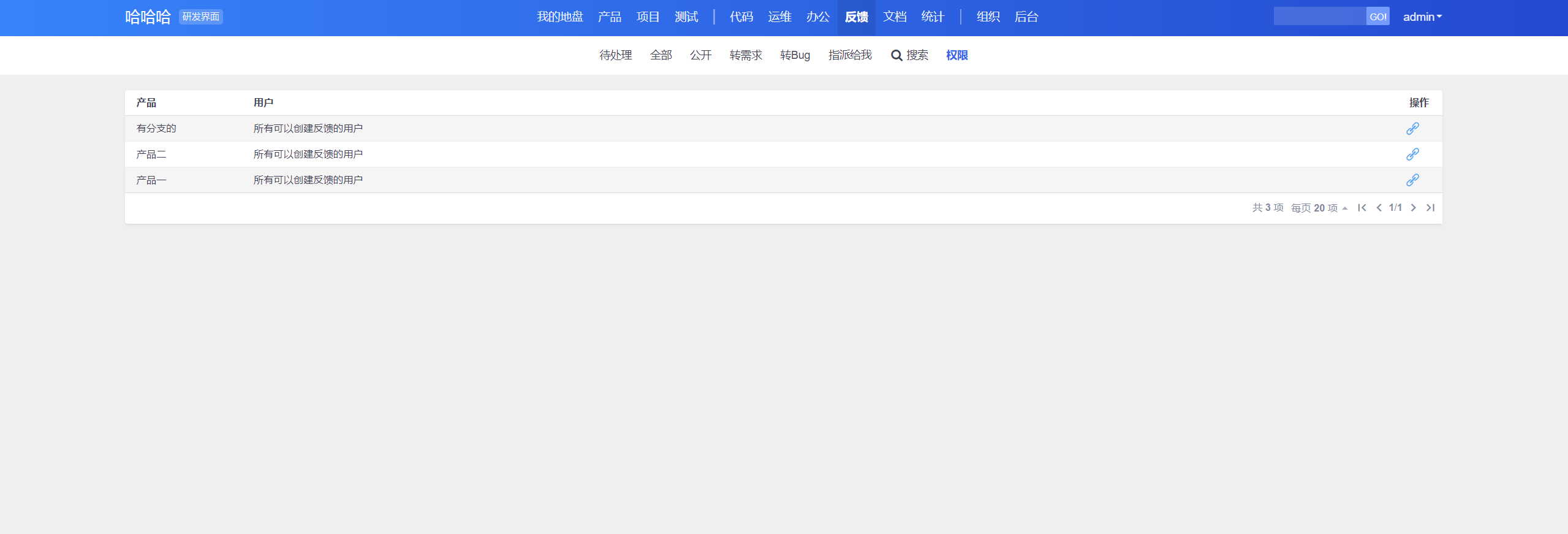Click the 共 3 项 total count
Viewport: 1568px width, 534px height.
(1268, 208)
